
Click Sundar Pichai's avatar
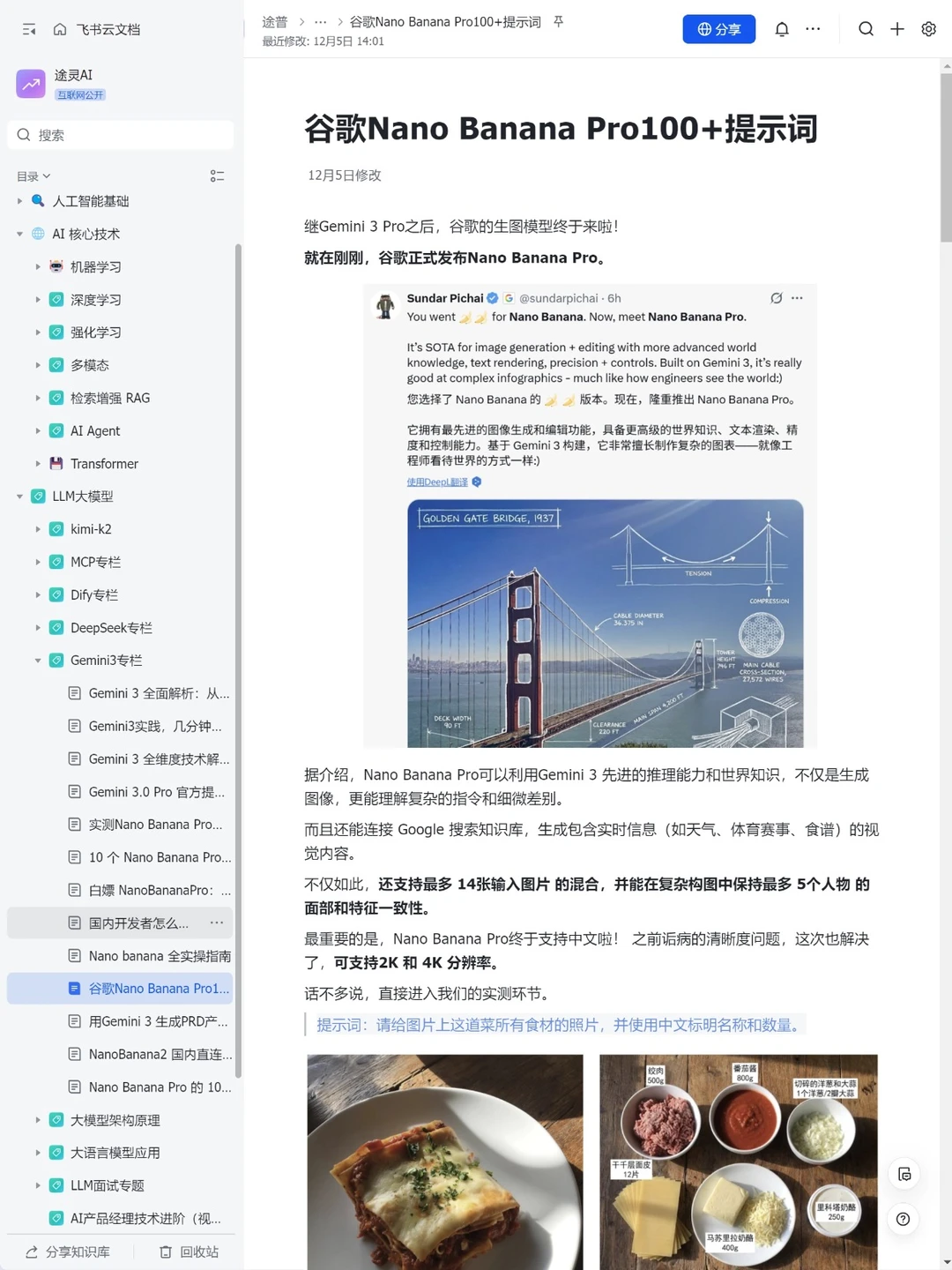click(x=385, y=305)
